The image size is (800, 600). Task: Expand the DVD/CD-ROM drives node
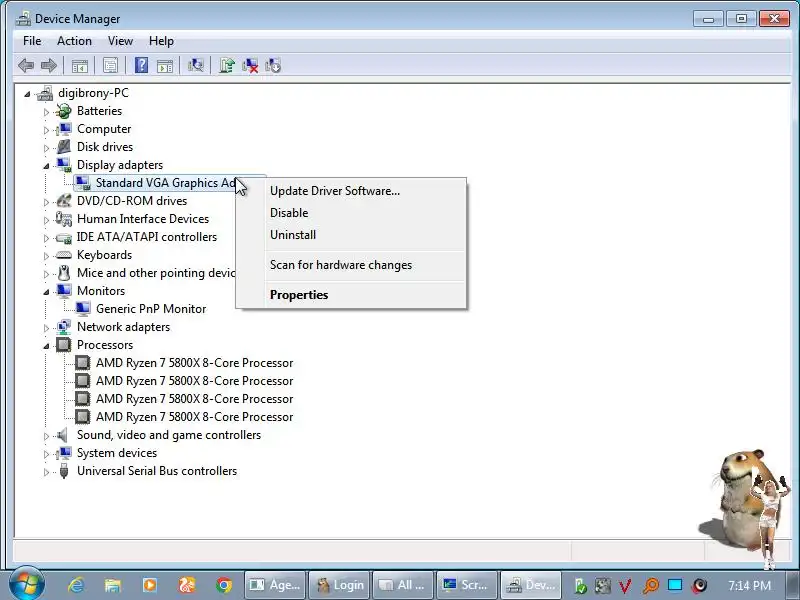coord(46,202)
